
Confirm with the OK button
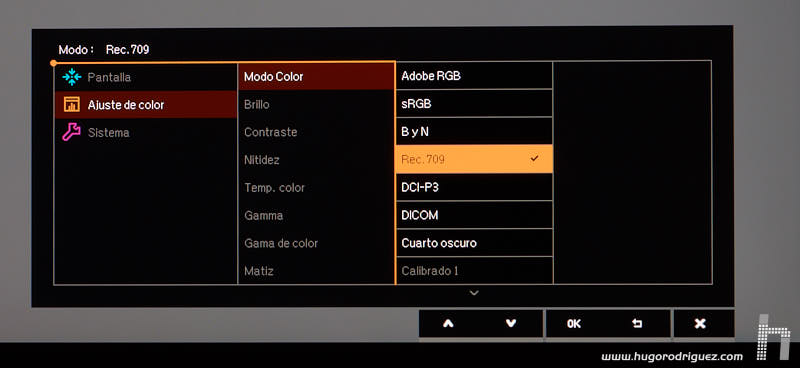[574, 324]
